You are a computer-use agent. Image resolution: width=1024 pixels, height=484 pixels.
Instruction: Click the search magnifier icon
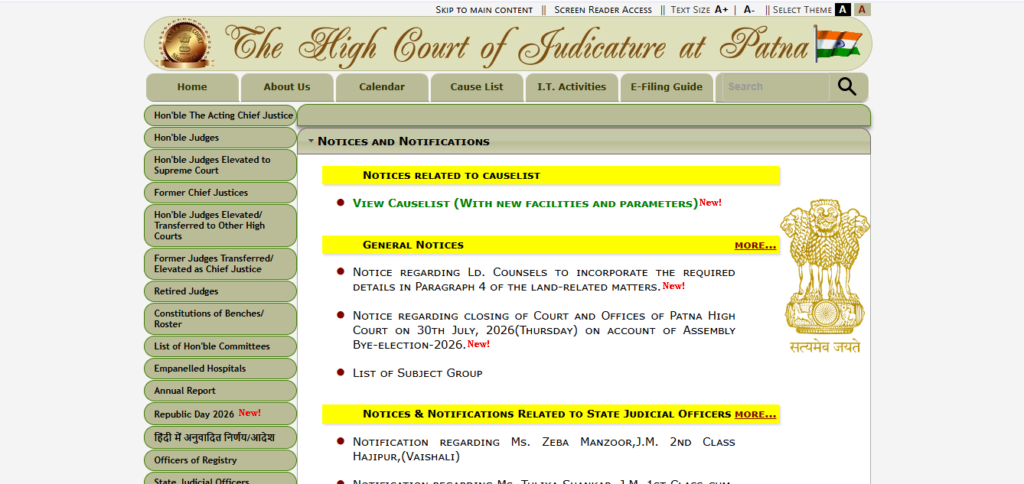tap(847, 87)
